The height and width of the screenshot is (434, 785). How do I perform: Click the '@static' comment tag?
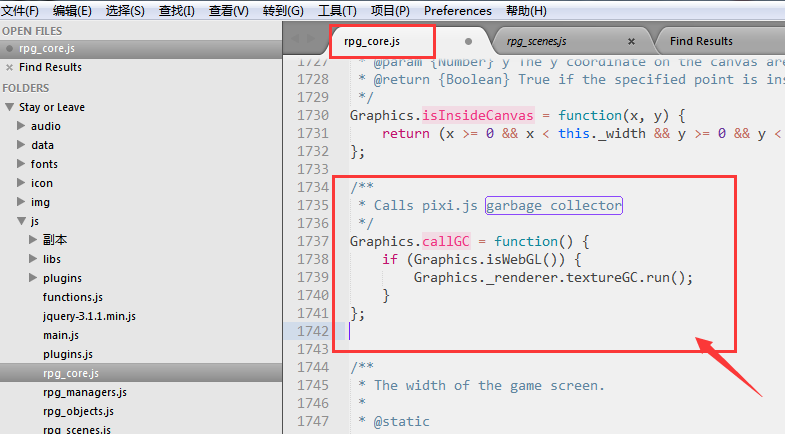pos(402,421)
